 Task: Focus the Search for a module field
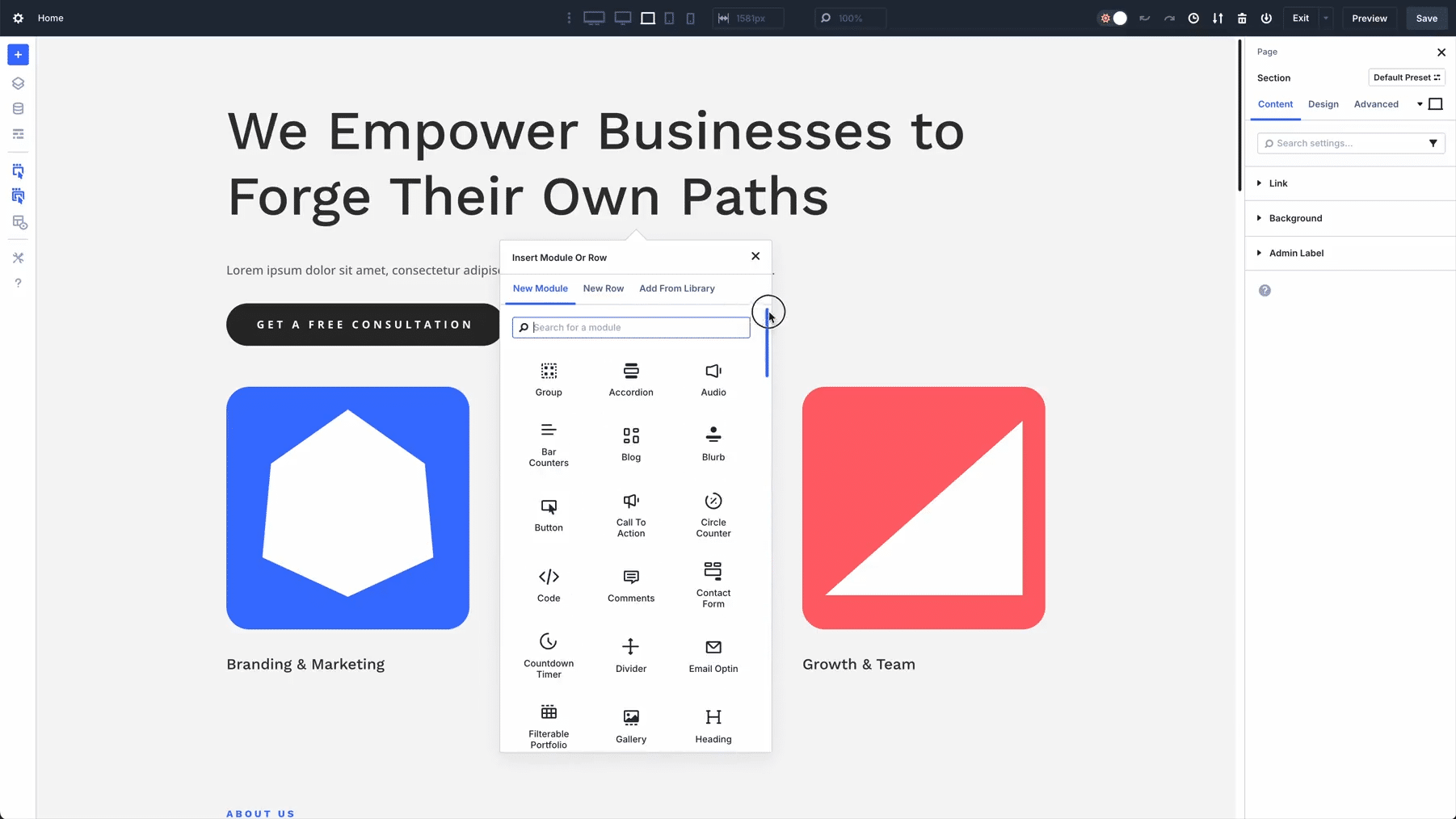click(x=631, y=327)
